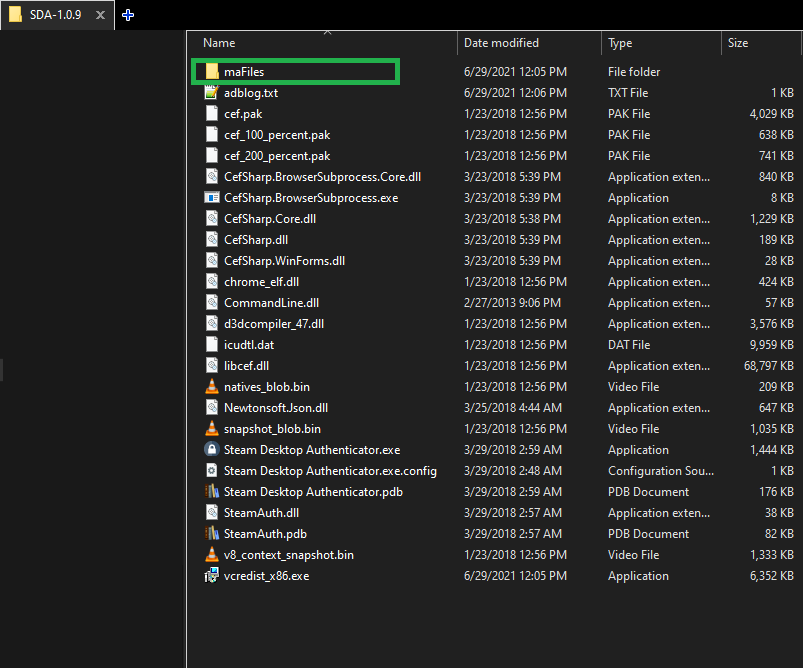Select the chrome_elf.dll file name
Image resolution: width=803 pixels, height=668 pixels.
click(261, 282)
